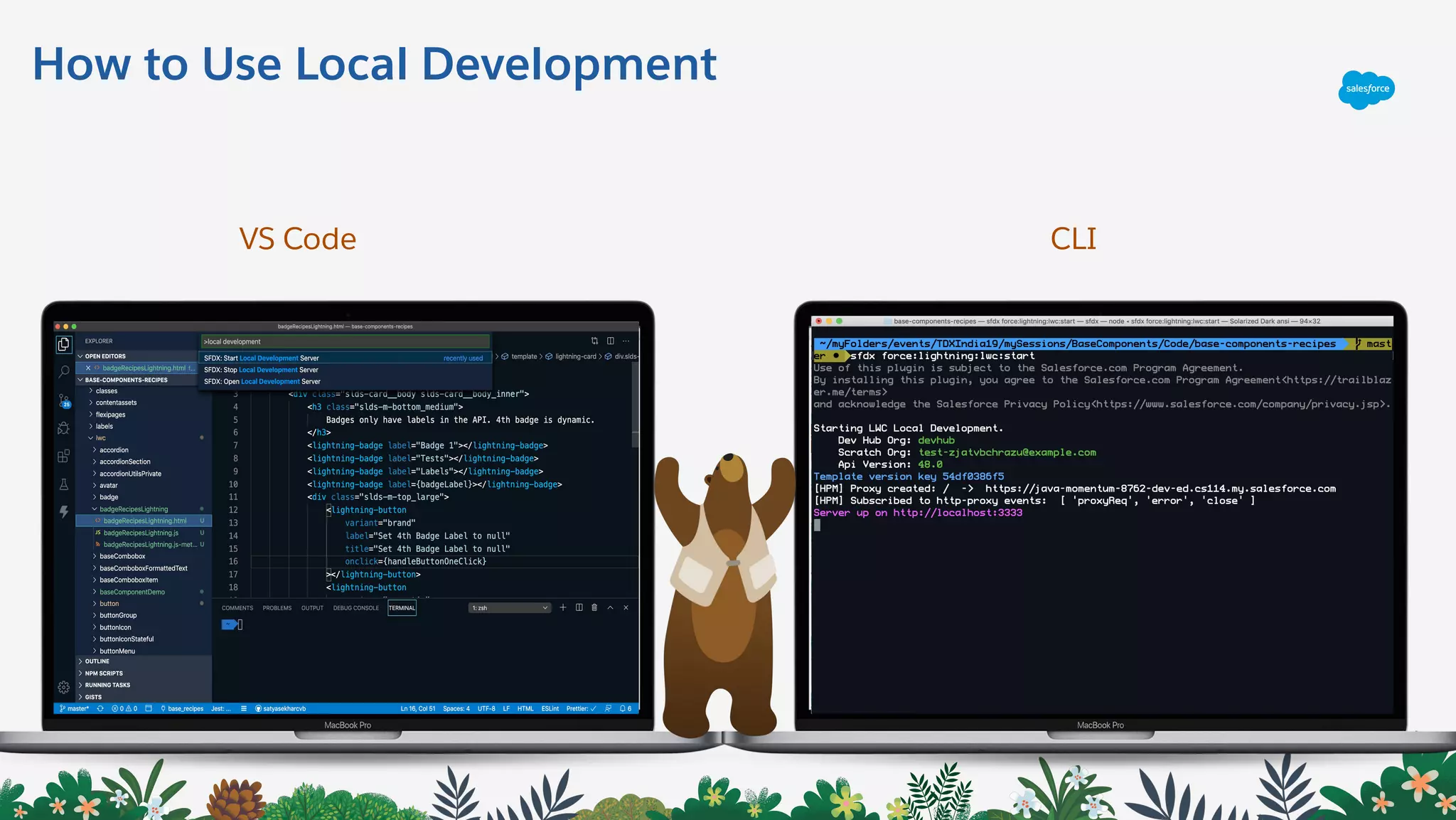The width and height of the screenshot is (1456, 820).
Task: Open the 1: zsh terminal dropdown
Action: (x=510, y=608)
